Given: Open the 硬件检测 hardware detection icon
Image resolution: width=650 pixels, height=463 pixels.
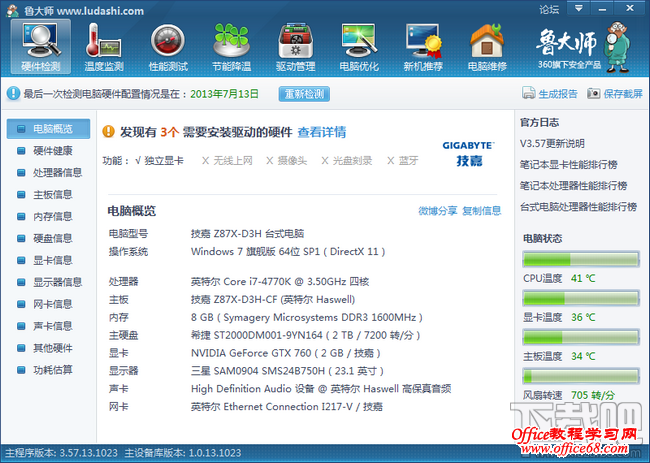Looking at the screenshot, I should [41, 47].
